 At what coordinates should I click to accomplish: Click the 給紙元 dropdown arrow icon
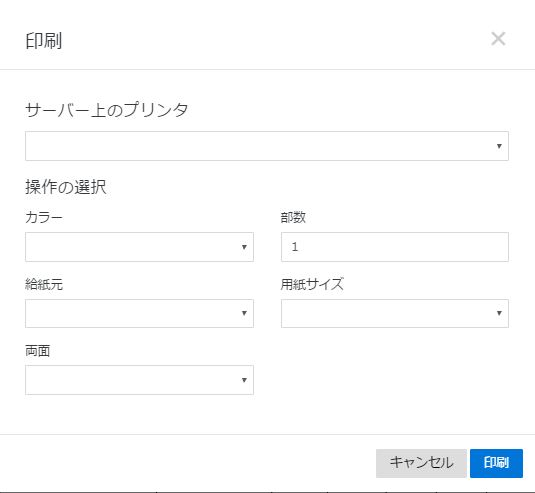(x=244, y=313)
